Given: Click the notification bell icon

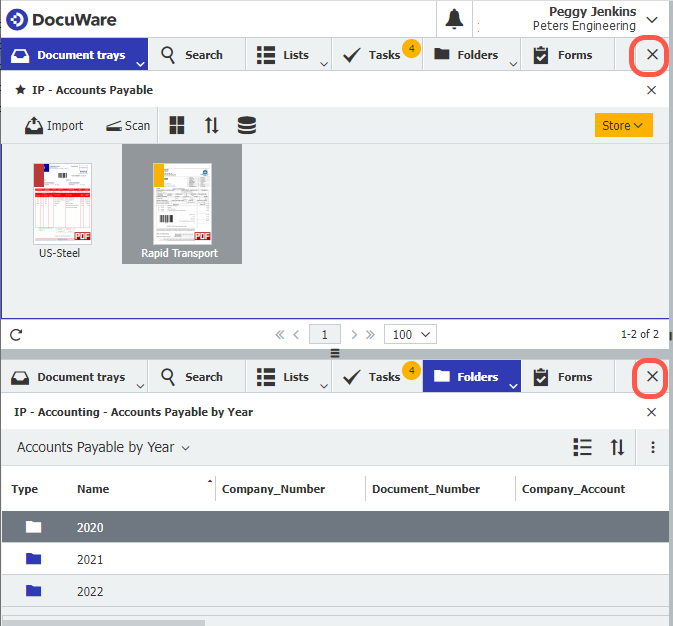Looking at the screenshot, I should click(454, 19).
